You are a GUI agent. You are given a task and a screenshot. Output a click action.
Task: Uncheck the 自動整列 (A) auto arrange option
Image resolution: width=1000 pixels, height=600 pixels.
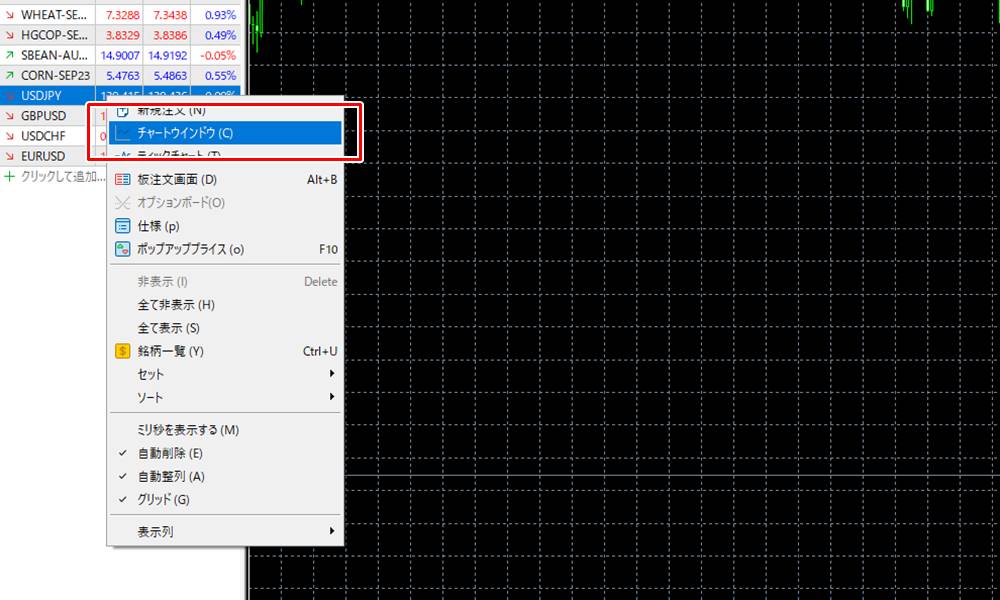[168, 476]
